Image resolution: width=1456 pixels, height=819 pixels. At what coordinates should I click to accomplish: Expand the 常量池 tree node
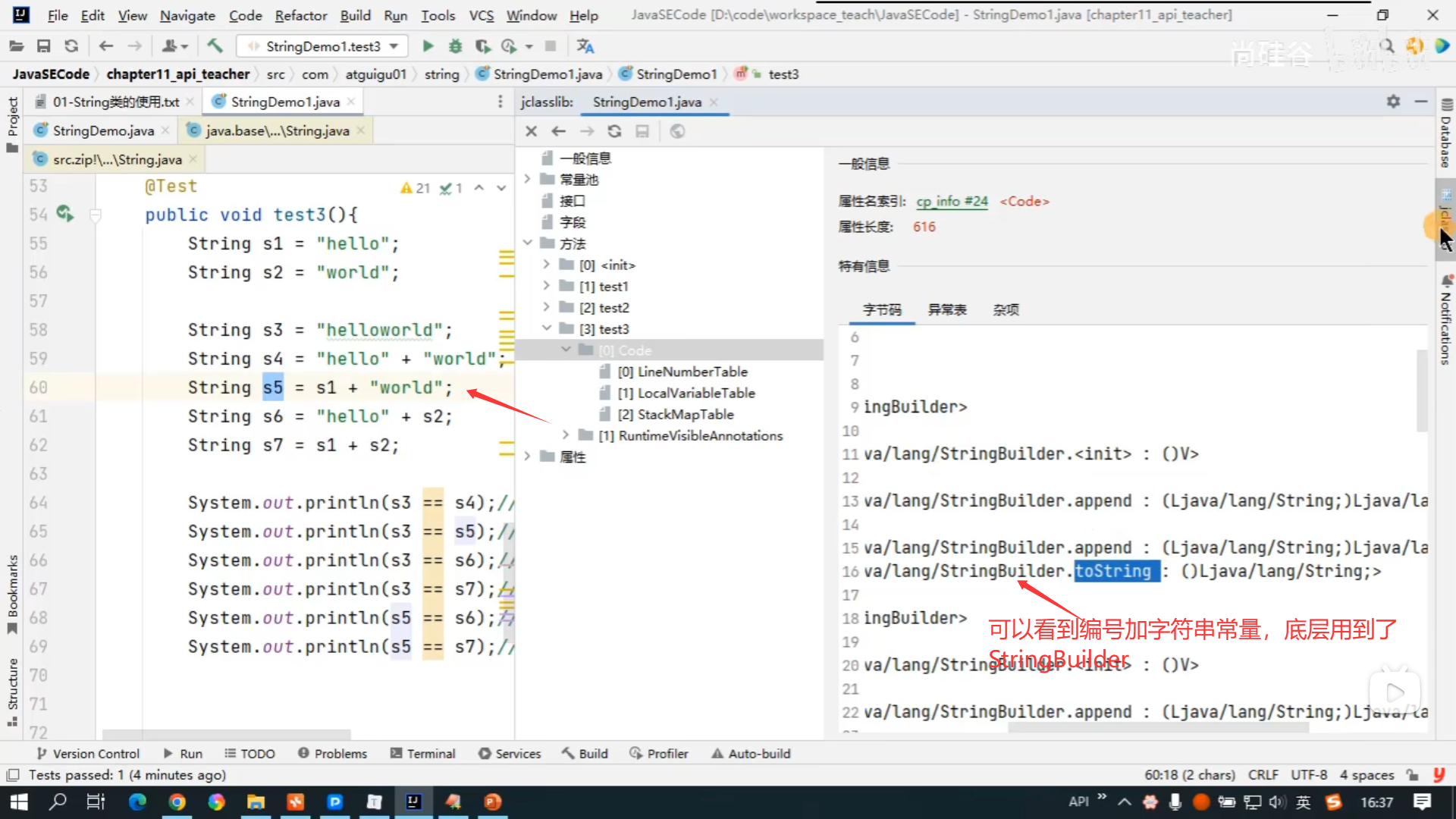[x=528, y=180]
